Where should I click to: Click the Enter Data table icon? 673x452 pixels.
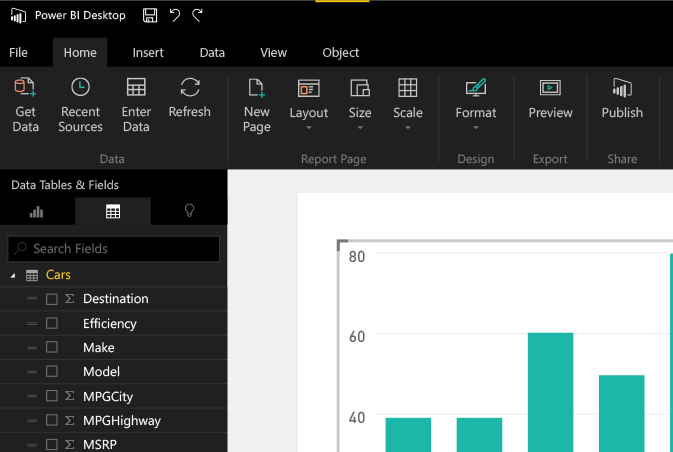pos(136,87)
